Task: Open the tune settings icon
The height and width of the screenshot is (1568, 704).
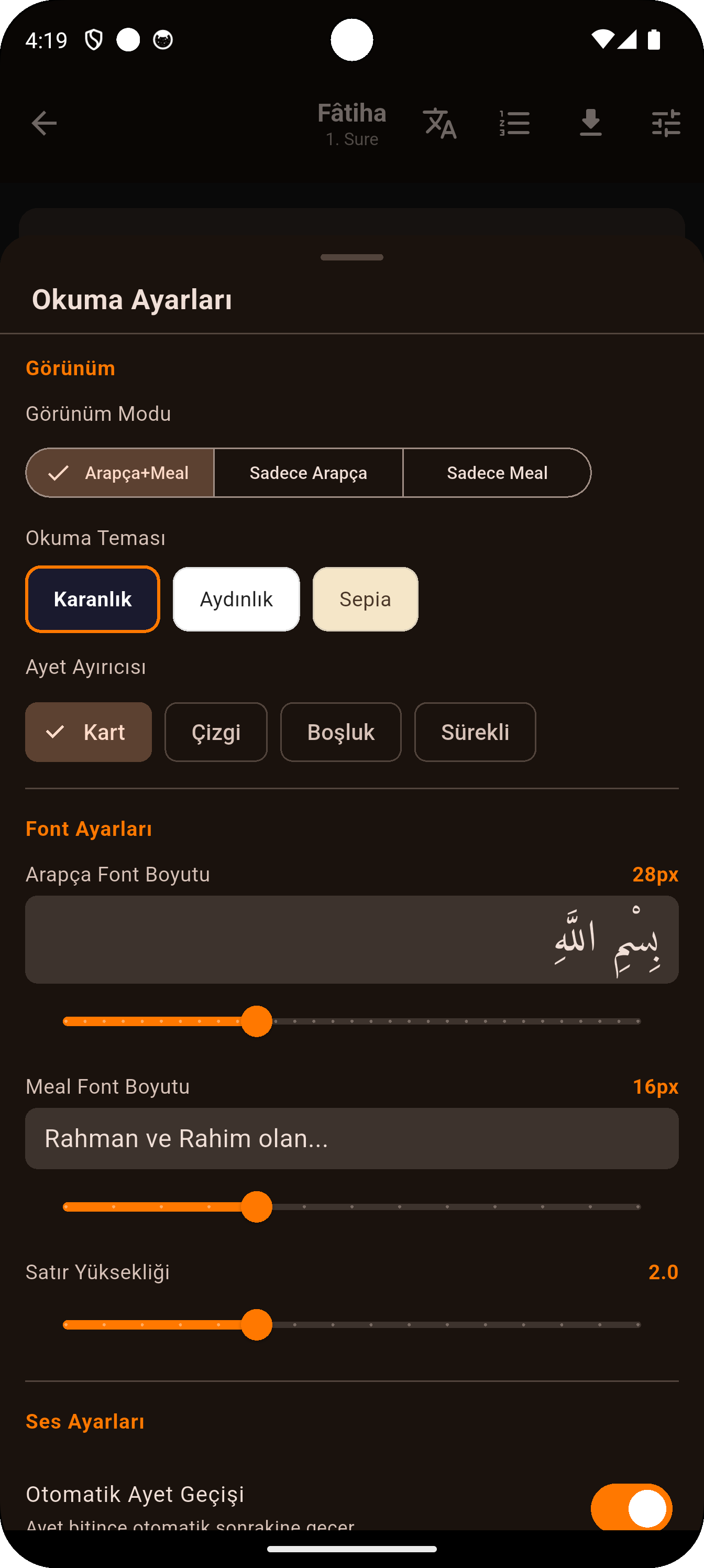Action: [x=665, y=123]
